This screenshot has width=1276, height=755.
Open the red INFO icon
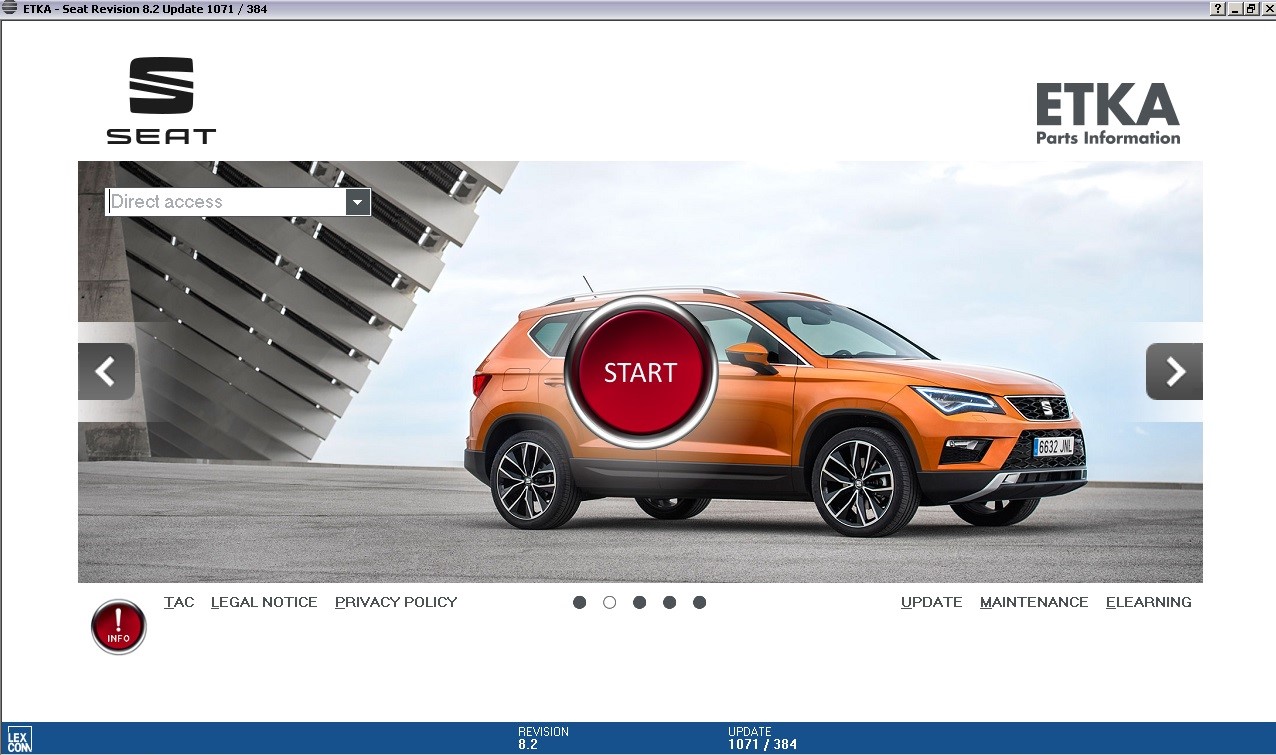[x=119, y=627]
